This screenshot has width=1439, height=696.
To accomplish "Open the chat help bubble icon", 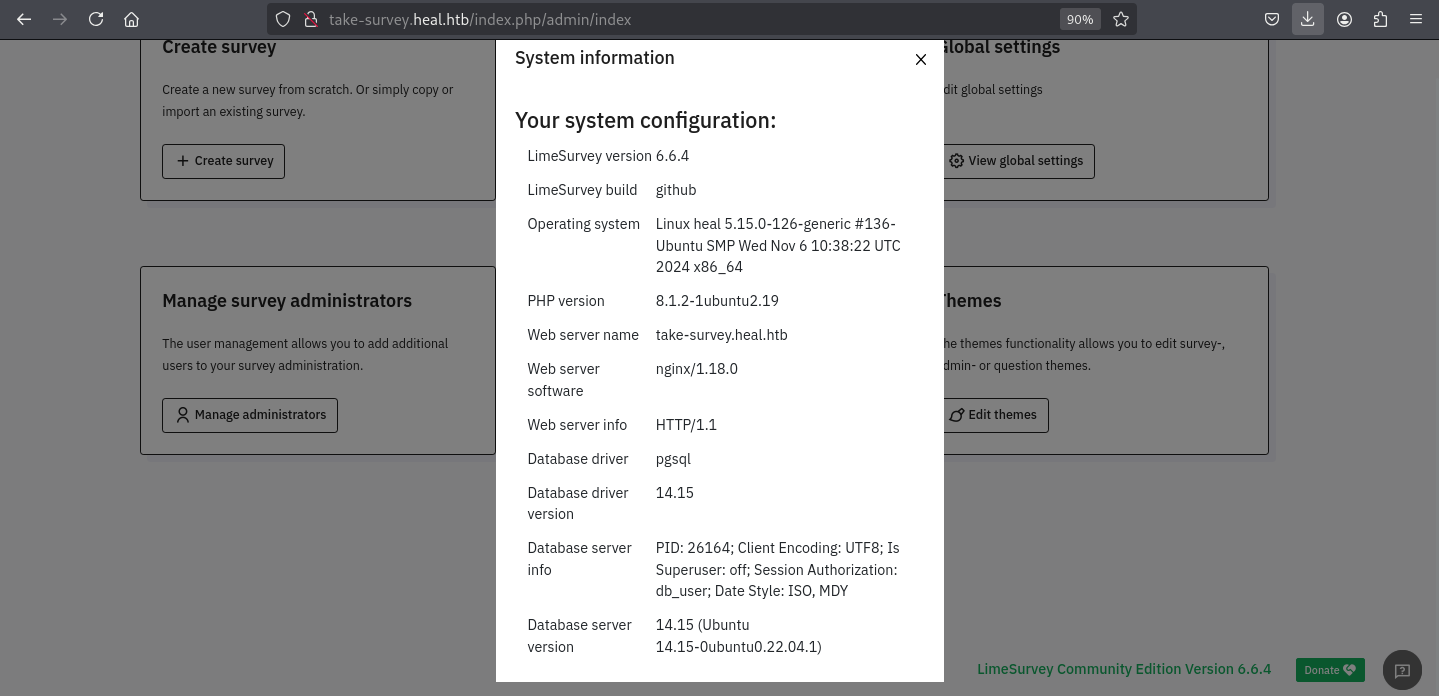I will (1402, 671).
